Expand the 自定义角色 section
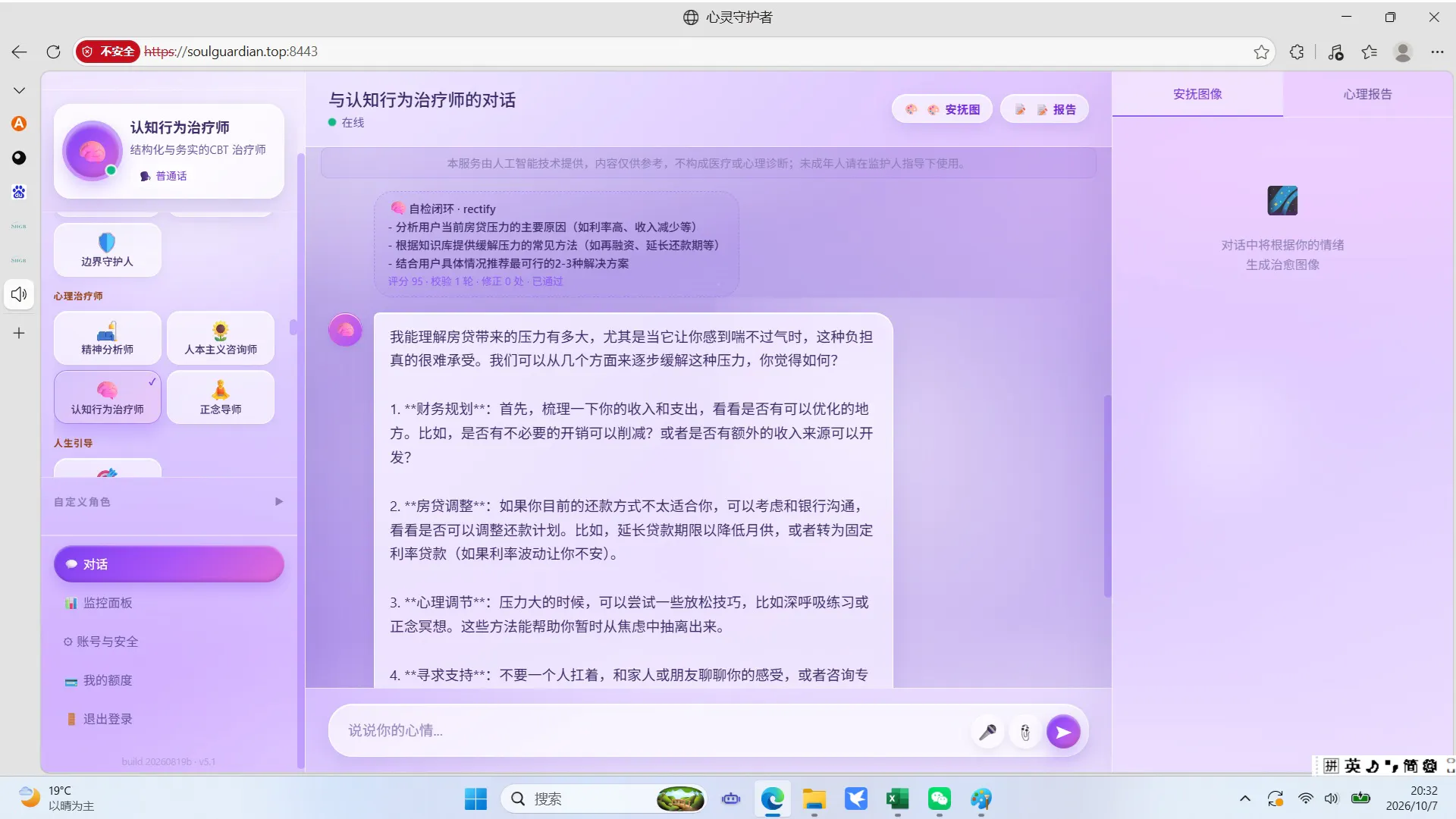This screenshot has height=819, width=1456. [x=168, y=502]
